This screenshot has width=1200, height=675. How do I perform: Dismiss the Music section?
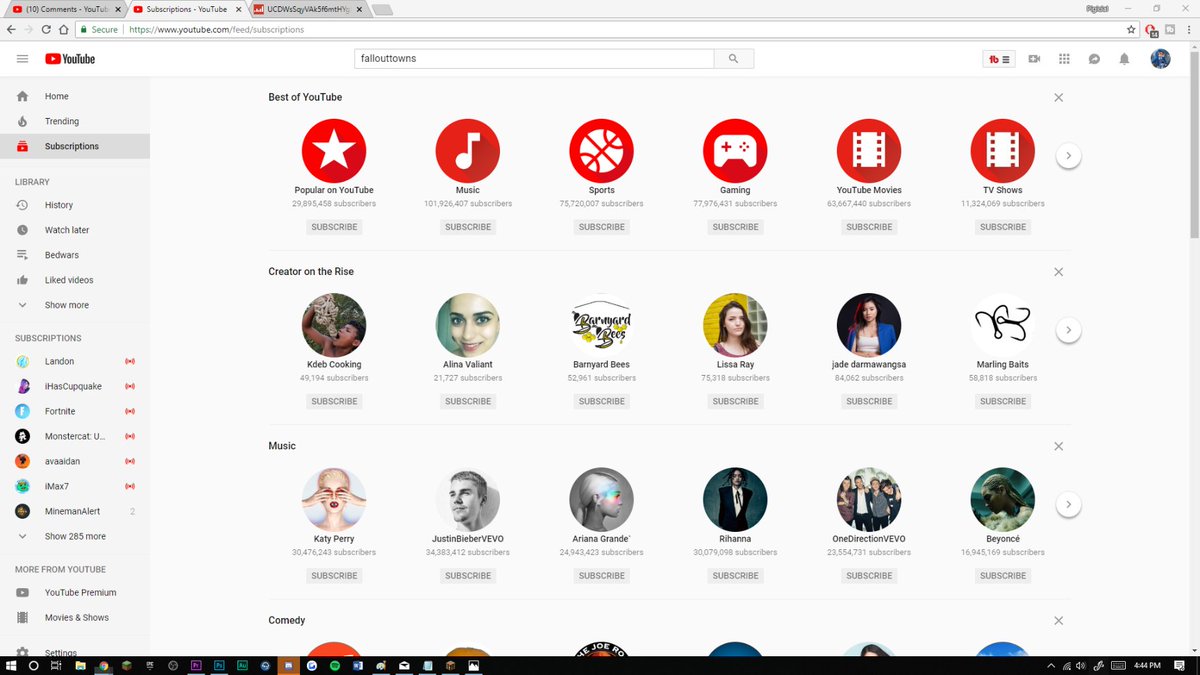(1059, 446)
